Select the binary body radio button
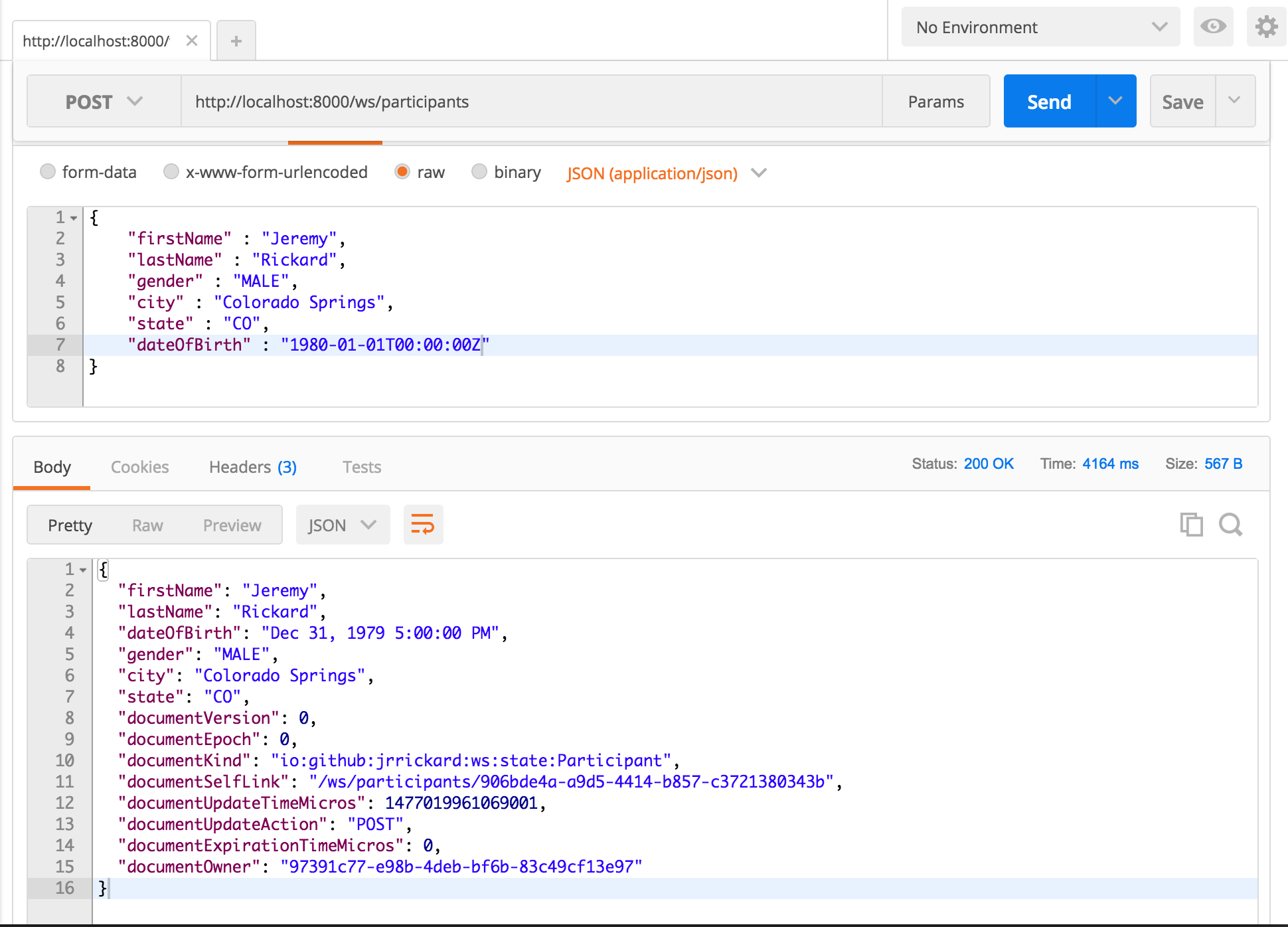The height and width of the screenshot is (927, 1288). [x=479, y=172]
